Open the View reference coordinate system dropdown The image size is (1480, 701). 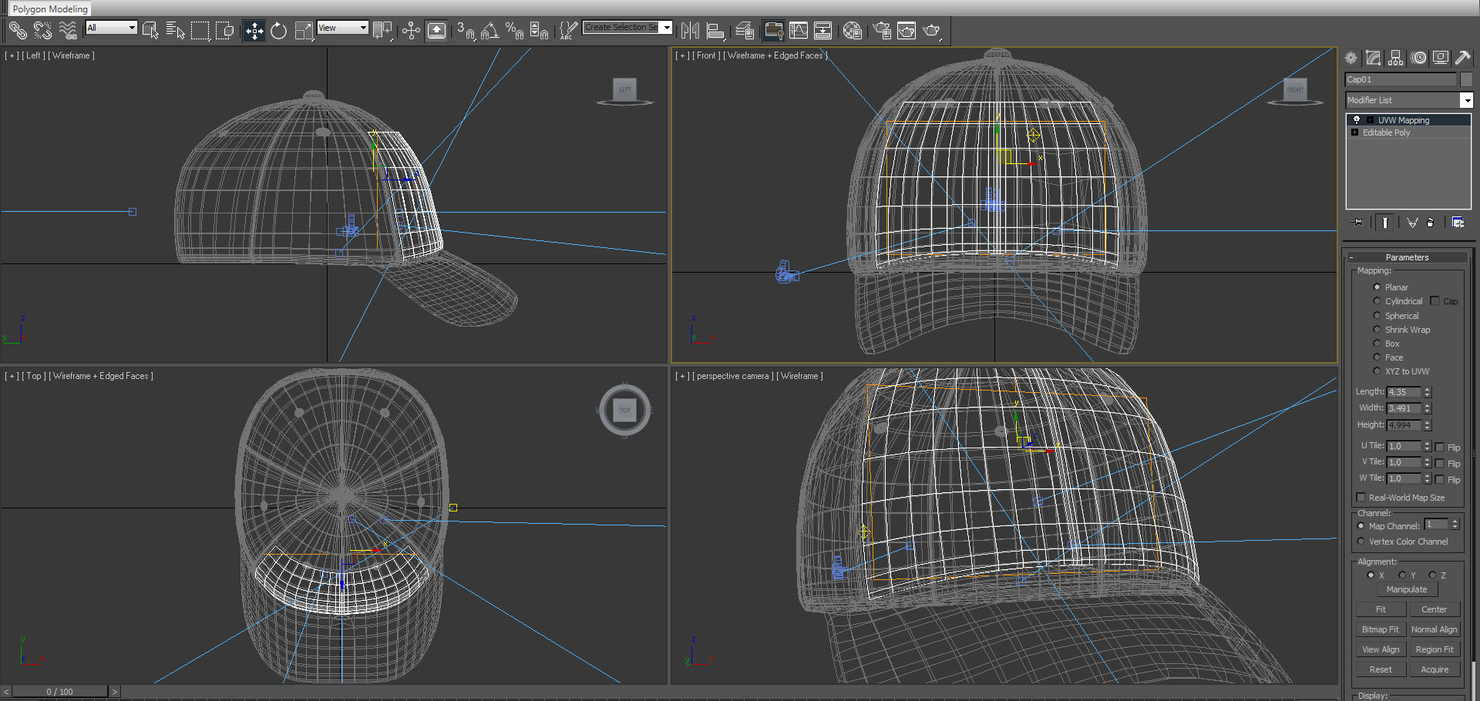pyautogui.click(x=361, y=27)
